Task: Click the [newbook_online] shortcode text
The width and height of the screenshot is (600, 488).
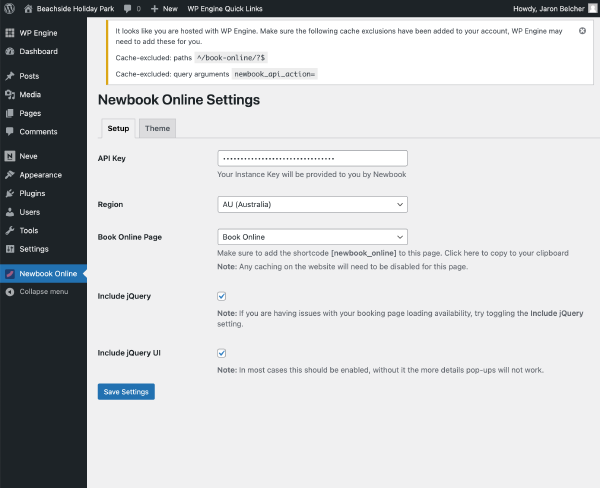Action: [364, 253]
